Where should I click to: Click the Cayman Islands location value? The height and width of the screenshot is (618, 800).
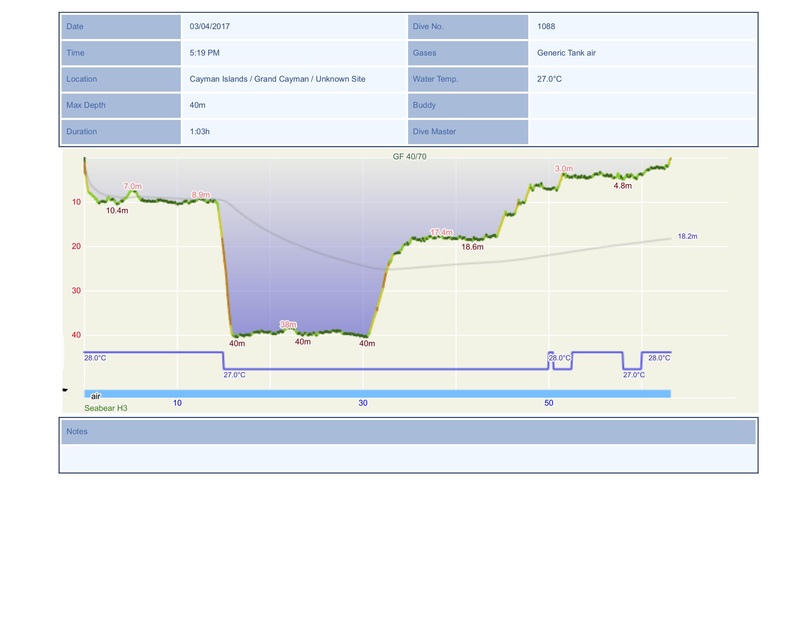277,79
